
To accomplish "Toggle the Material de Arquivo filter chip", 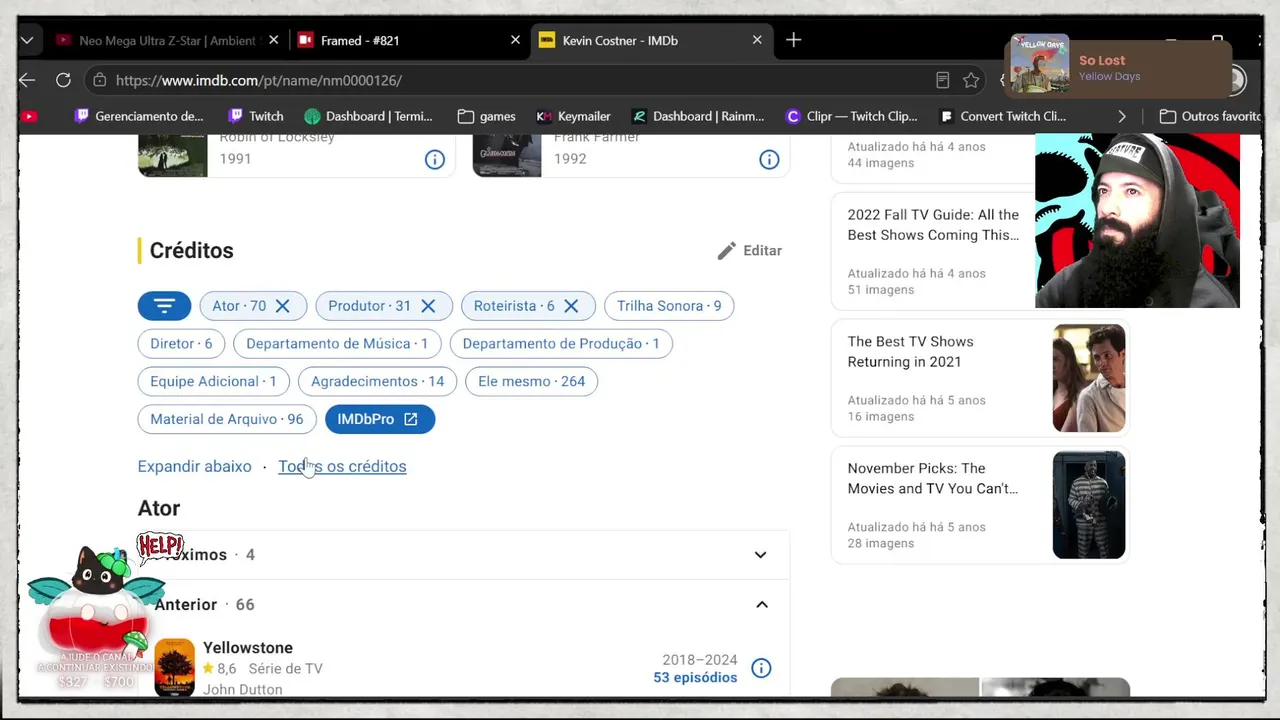I will 226,420.
